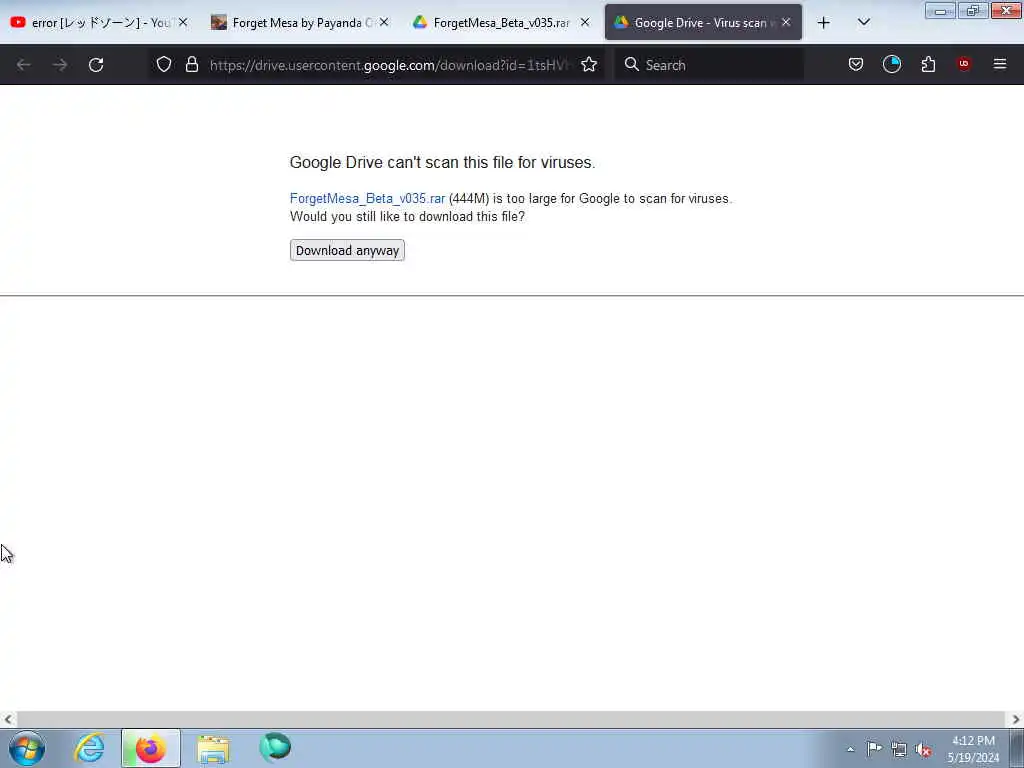Select the Google Drive Virus scan tab
The image size is (1024, 768).
(x=703, y=23)
